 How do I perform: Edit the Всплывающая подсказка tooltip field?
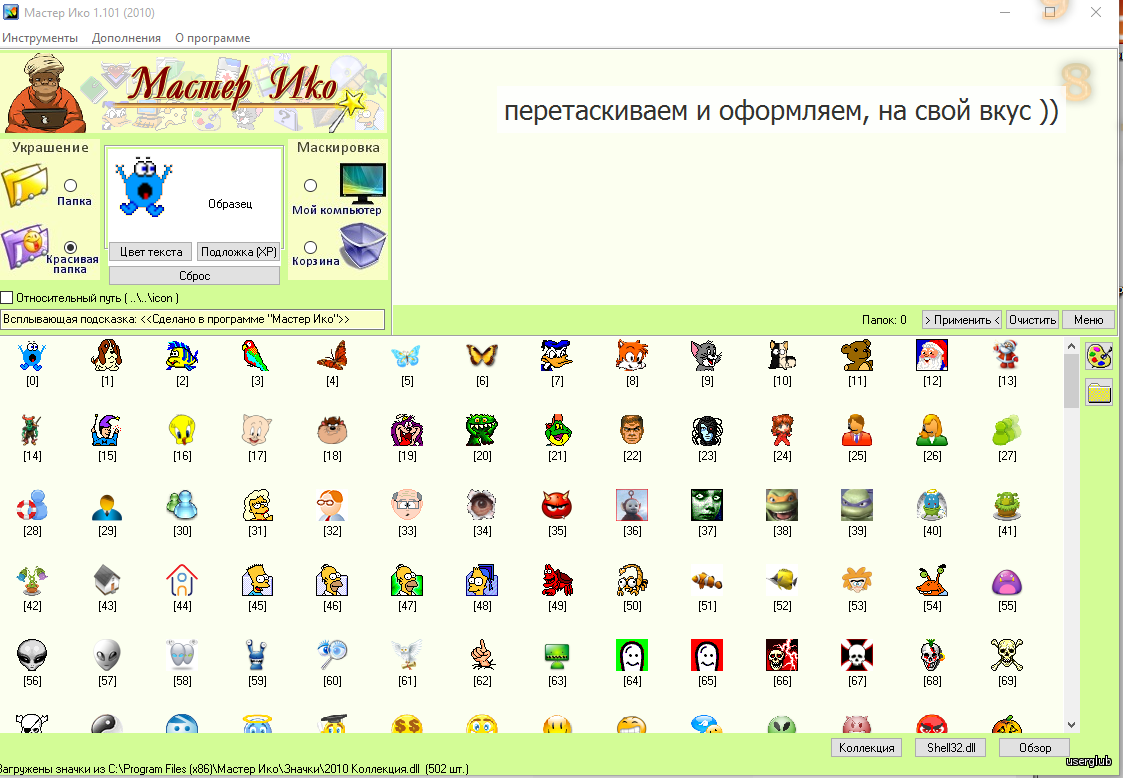193,319
